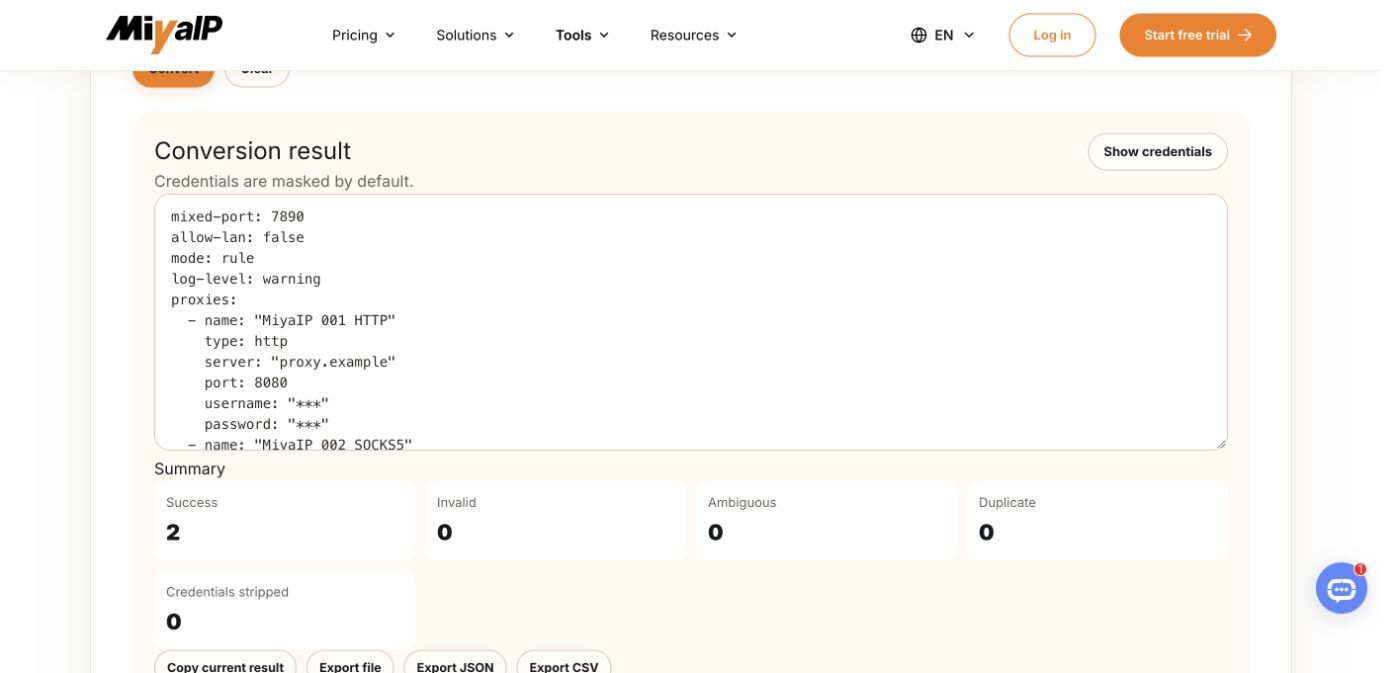This screenshot has width=1398, height=673.
Task: Open the EN language selector
Action: coord(943,35)
